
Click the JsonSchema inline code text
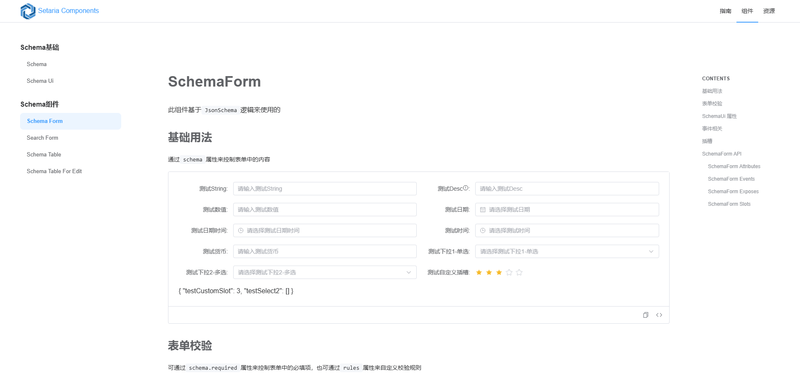point(221,110)
